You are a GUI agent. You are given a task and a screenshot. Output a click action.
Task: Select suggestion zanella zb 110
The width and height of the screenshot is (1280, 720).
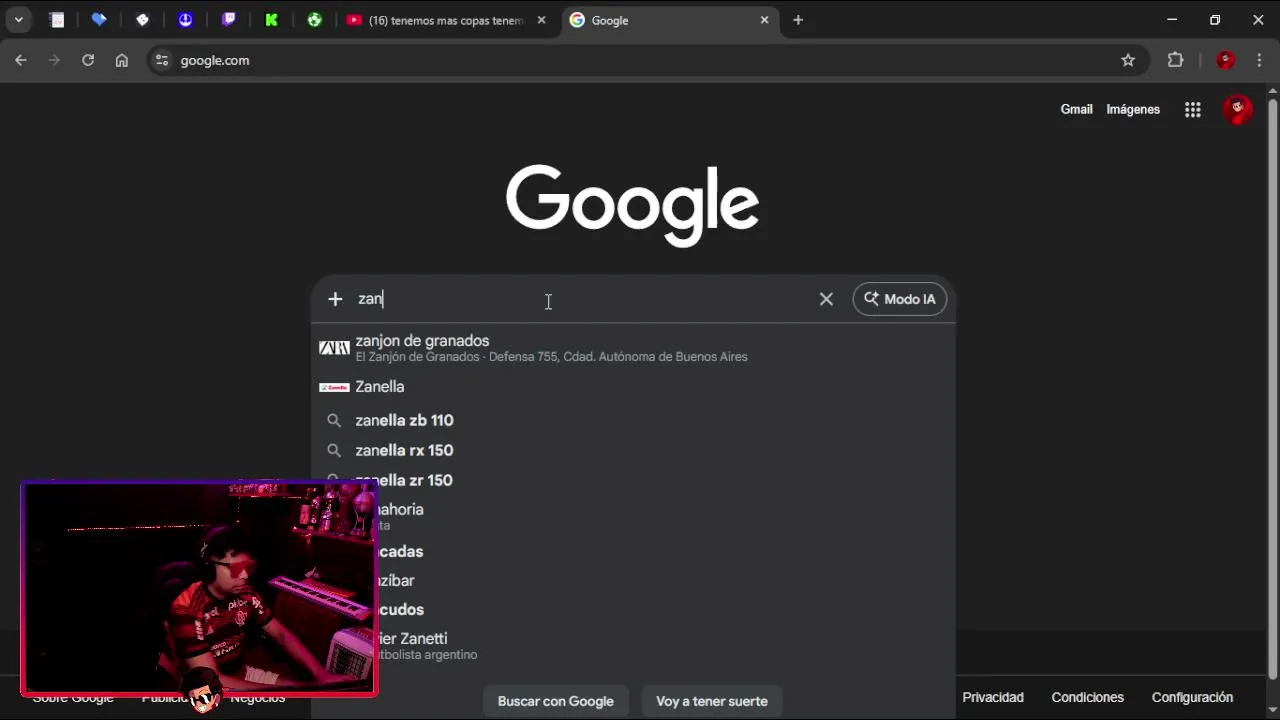coord(633,420)
